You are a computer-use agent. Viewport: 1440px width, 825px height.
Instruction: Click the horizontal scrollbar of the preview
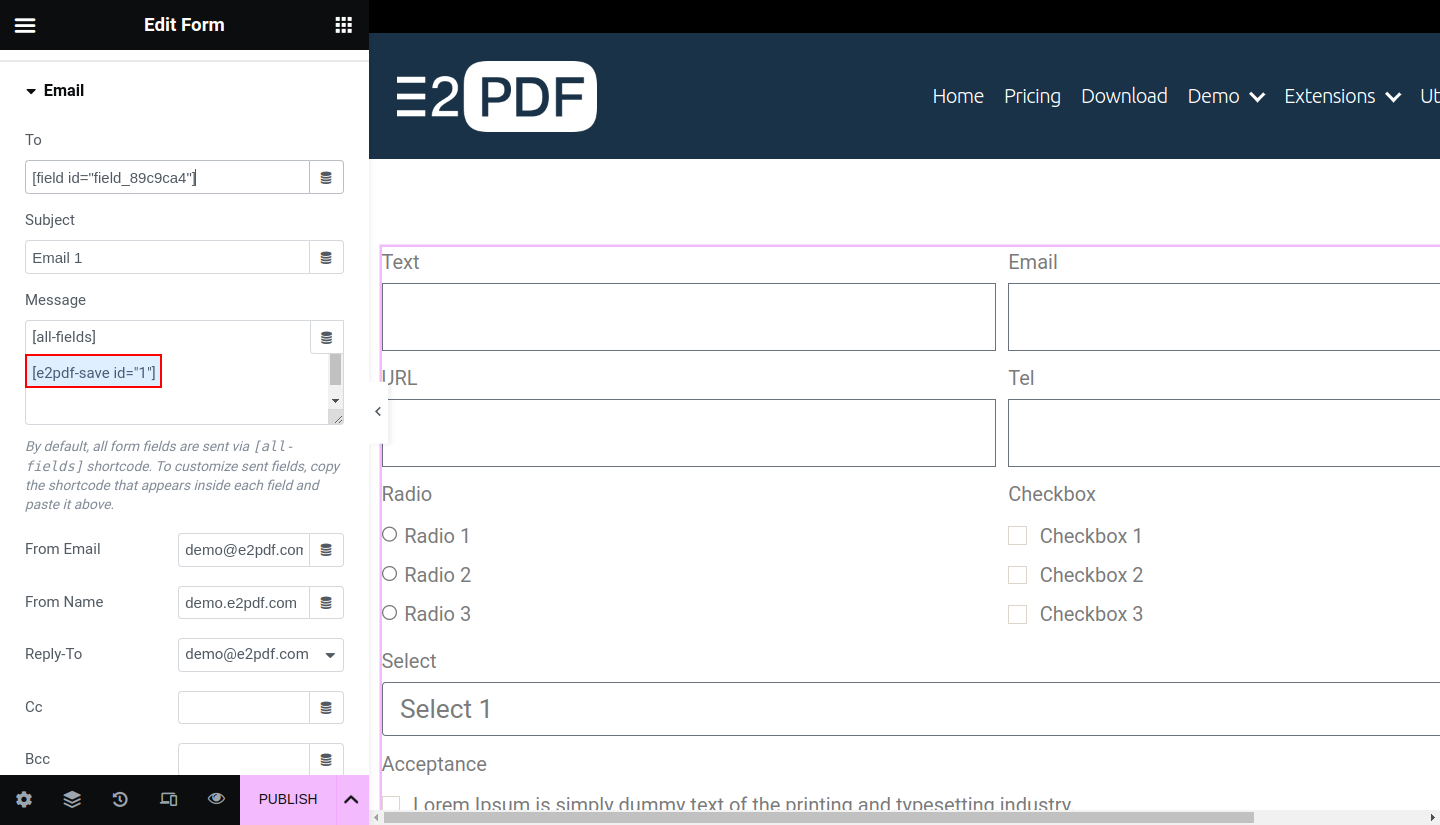(818, 817)
